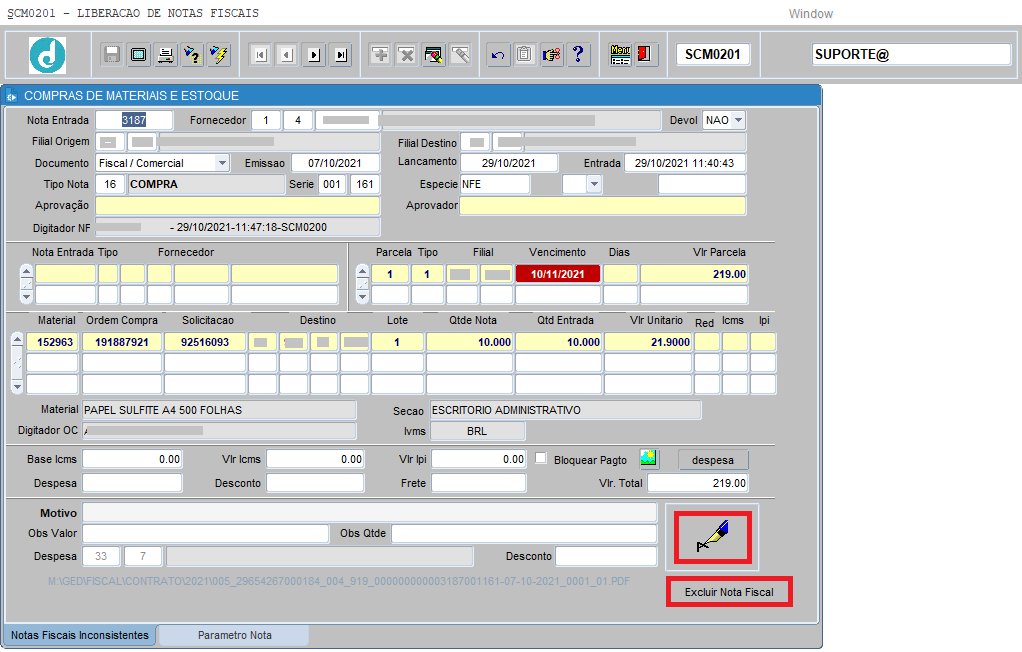The image size is (1022, 652).
Task: Click the eraser toolbar icon
Action: coord(460,55)
